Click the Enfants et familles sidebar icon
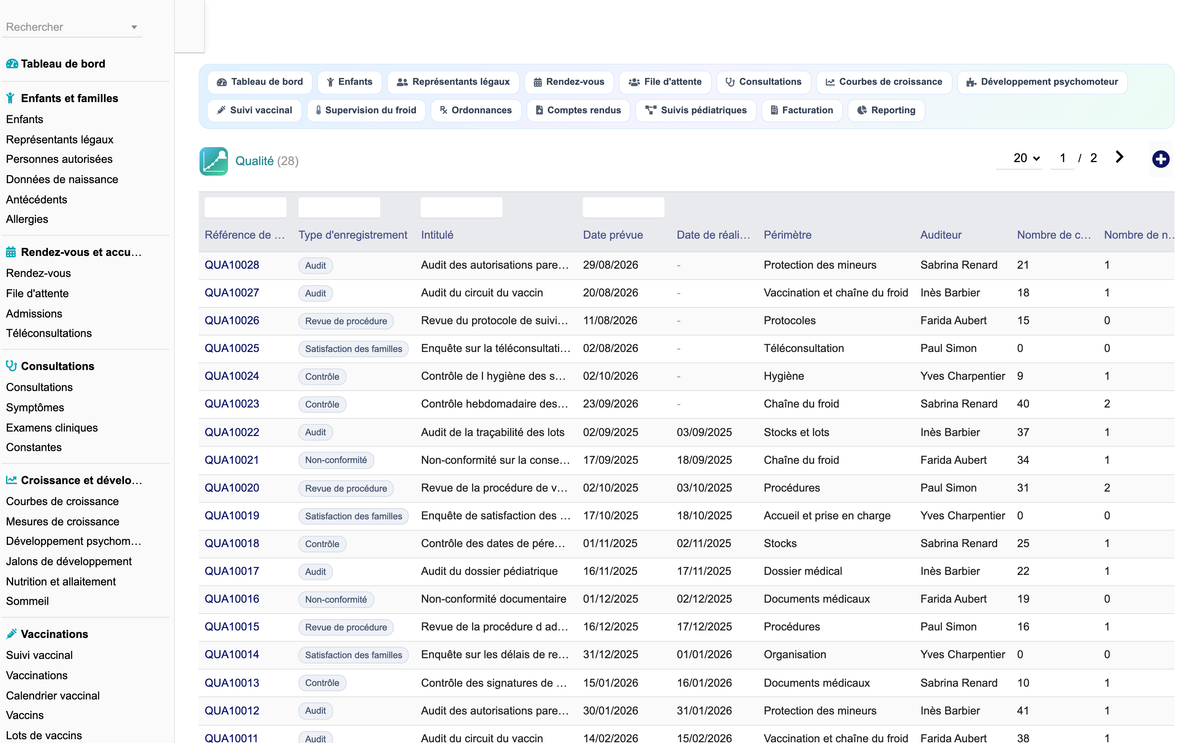Viewport: 1200px width, 743px height. pos(11,98)
